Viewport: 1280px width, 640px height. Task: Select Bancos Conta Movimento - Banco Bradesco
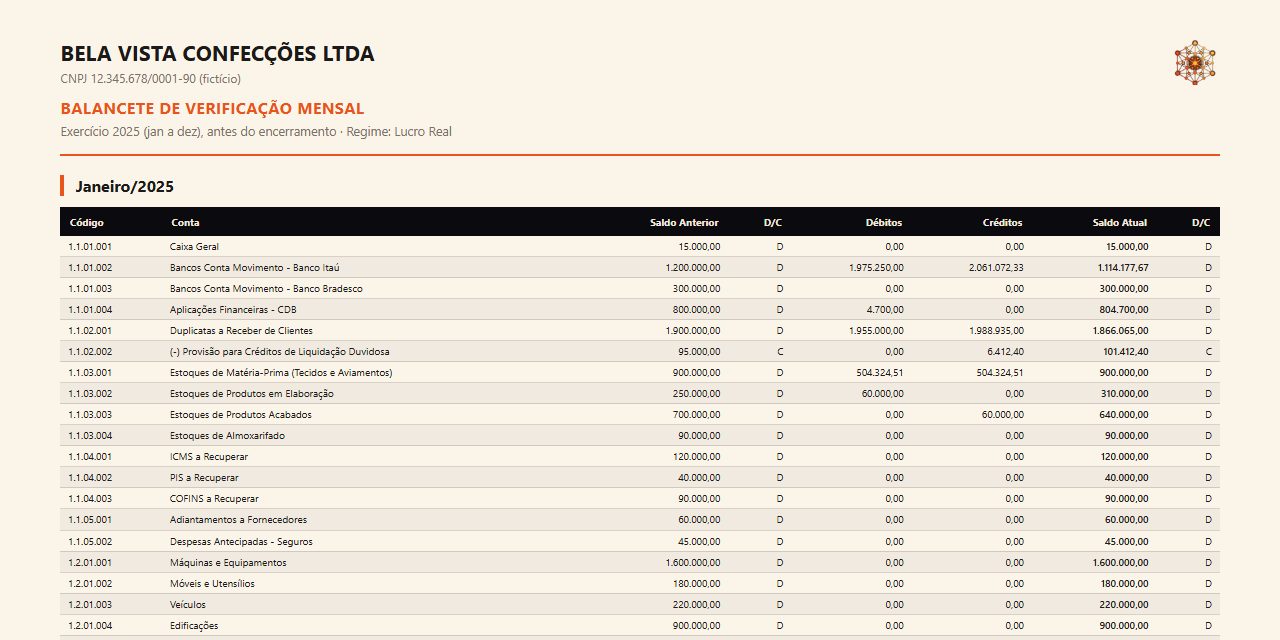(266, 289)
